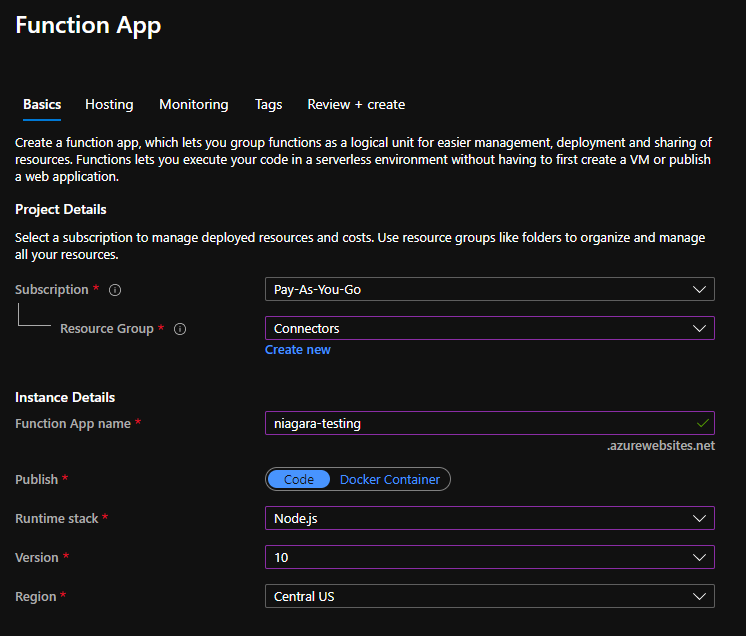The height and width of the screenshot is (636, 746).
Task: Switch publish option to Docker Container
Action: point(389,480)
